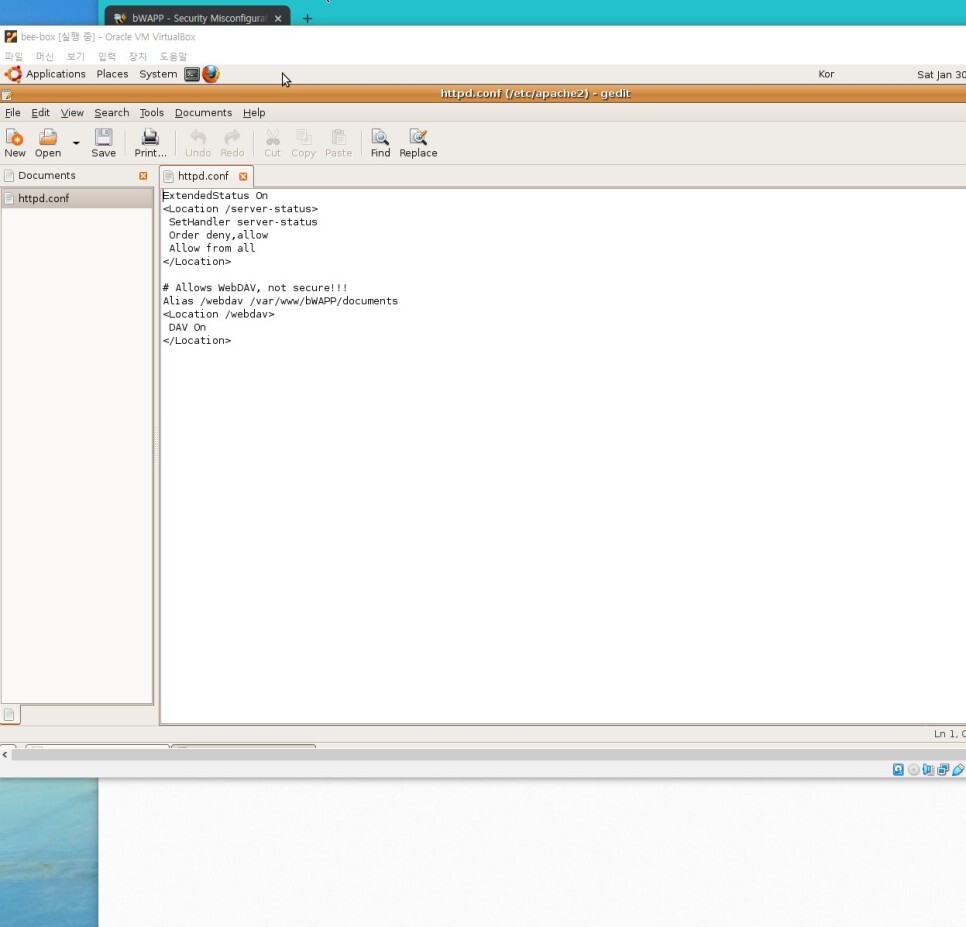Screen dimensions: 966x927
Task: Open VirtualBox 장치 menu
Action: 137,56
